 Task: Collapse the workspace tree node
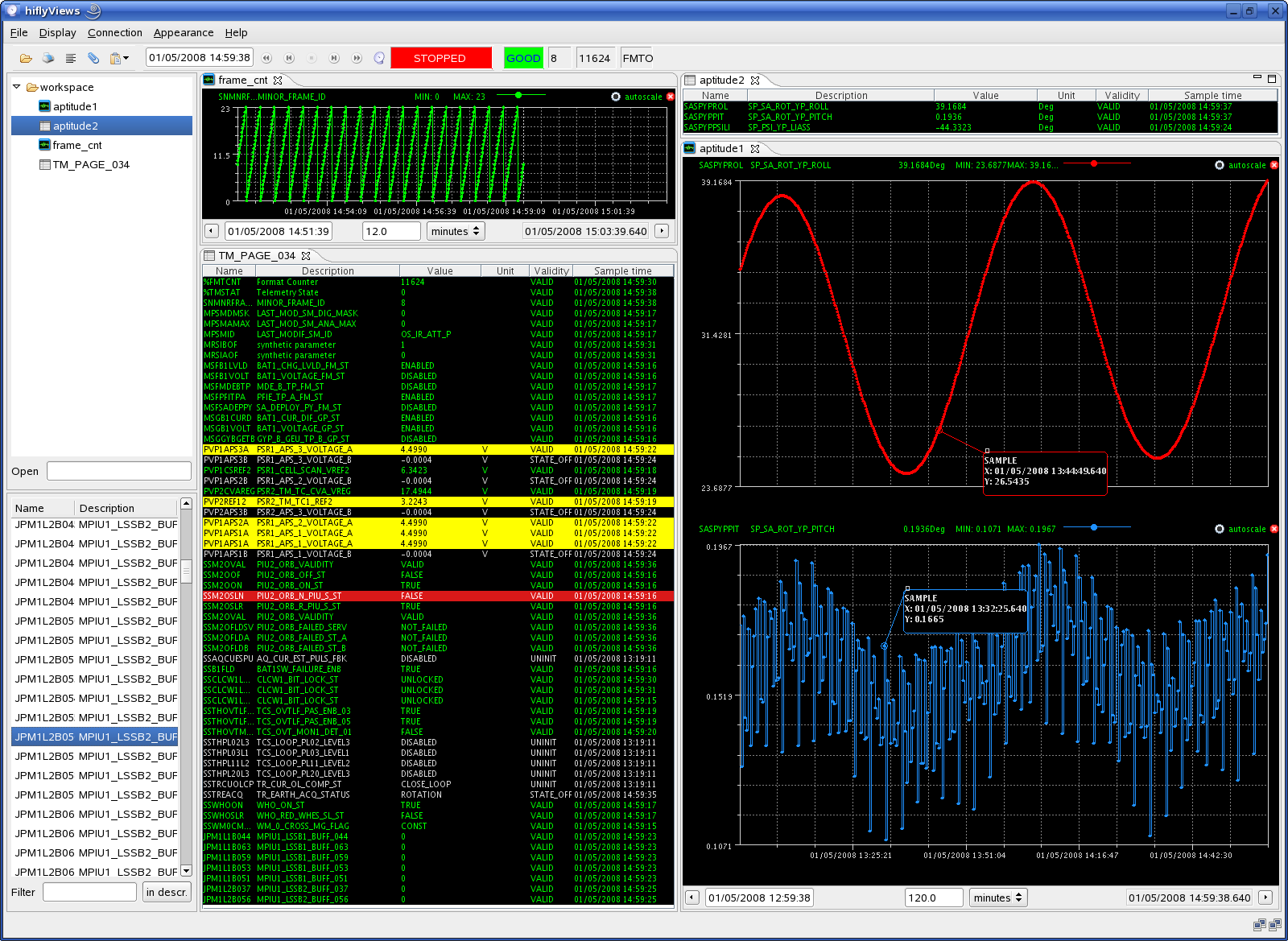click(x=16, y=87)
